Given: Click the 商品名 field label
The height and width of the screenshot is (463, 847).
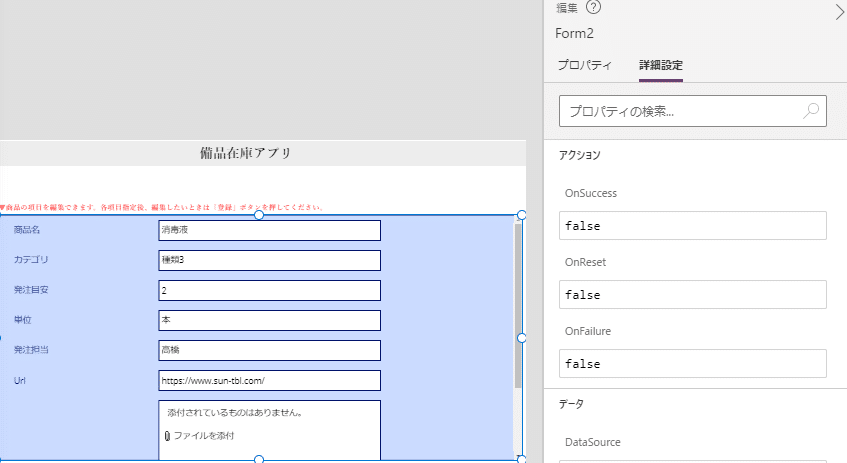Looking at the screenshot, I should click(x=27, y=230).
